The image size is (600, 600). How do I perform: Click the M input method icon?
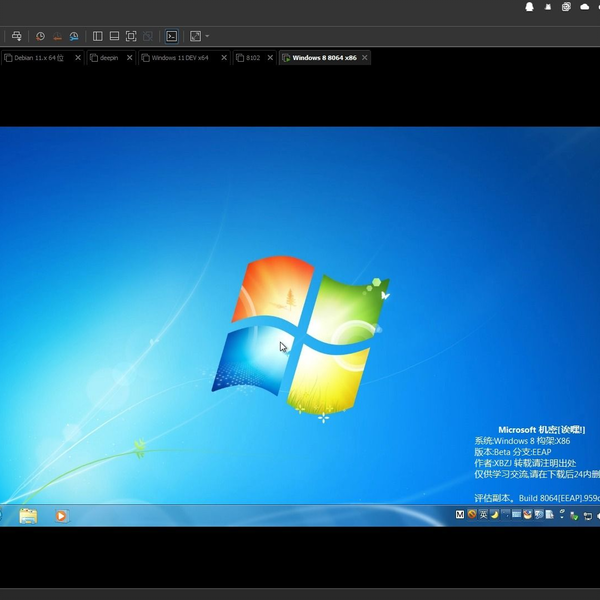(460, 515)
